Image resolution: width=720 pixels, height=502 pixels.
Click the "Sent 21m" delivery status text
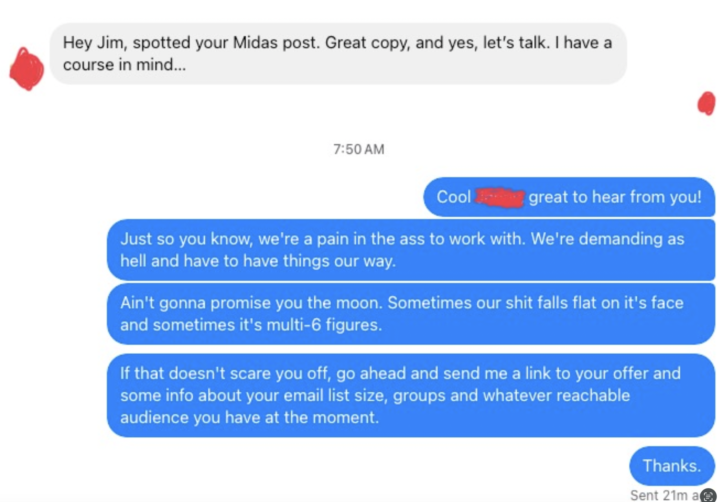click(x=662, y=495)
